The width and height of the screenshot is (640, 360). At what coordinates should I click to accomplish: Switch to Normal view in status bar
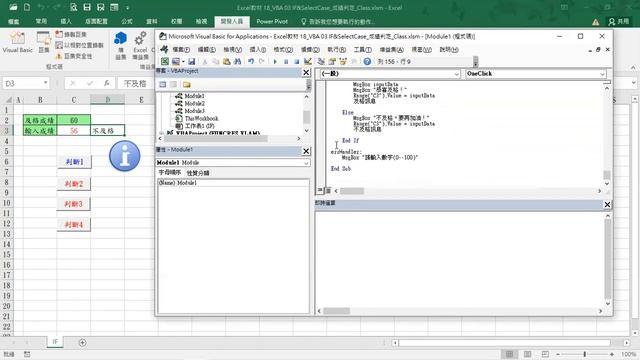click(509, 354)
